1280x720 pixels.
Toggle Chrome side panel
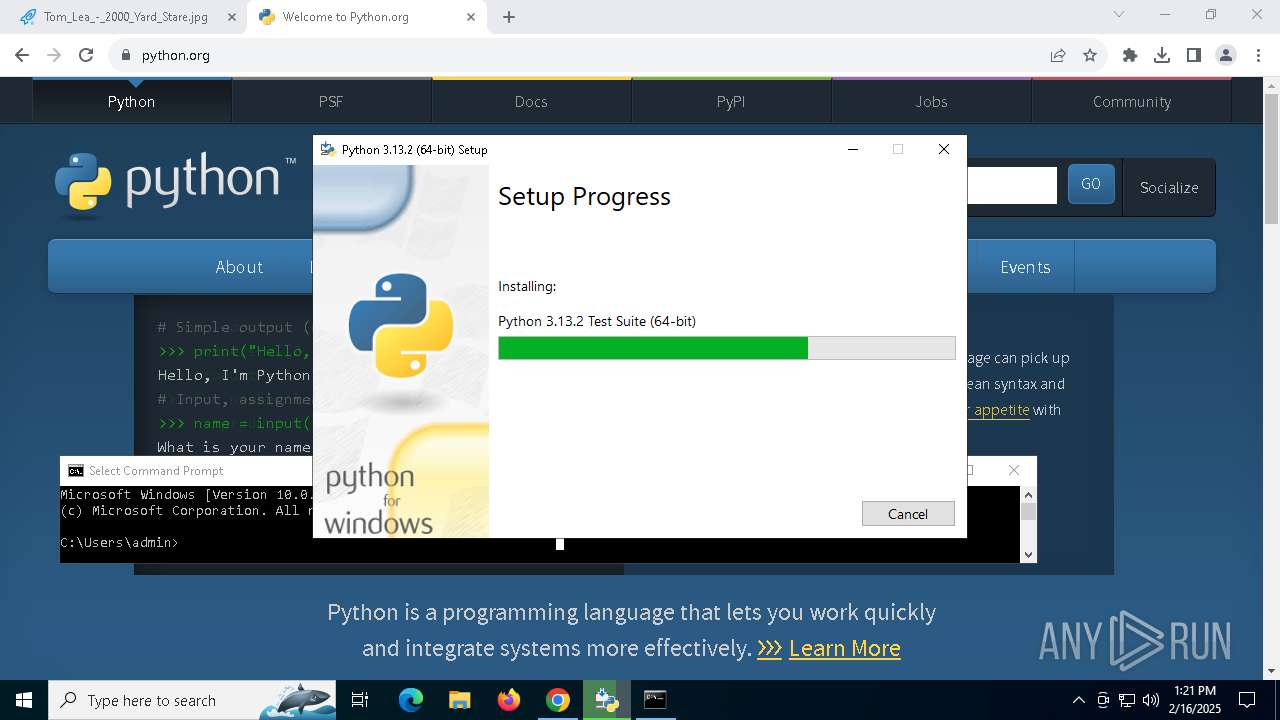(1194, 55)
